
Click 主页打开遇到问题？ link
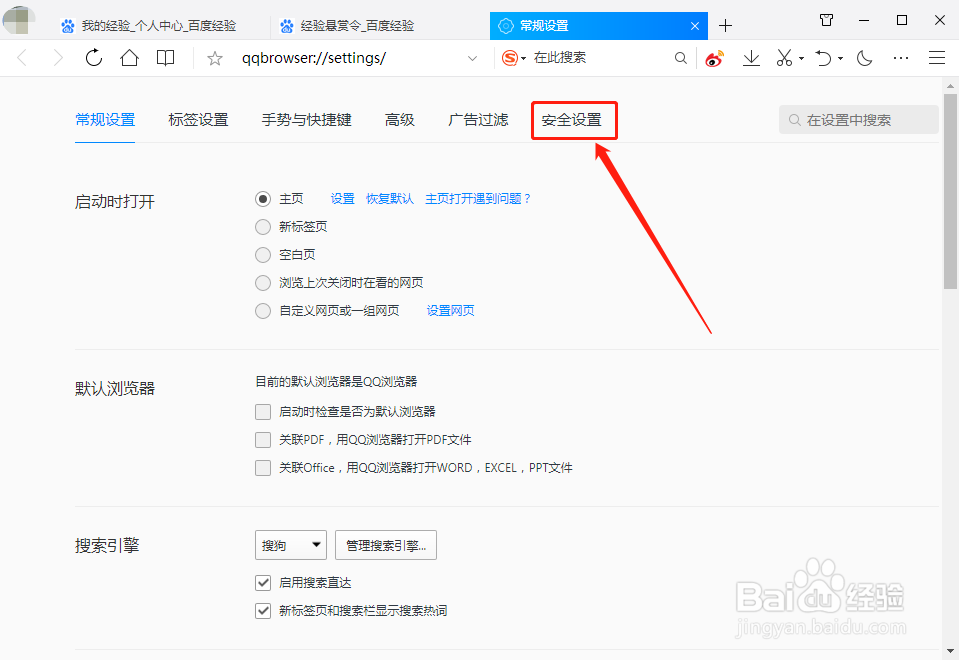pyautogui.click(x=478, y=199)
